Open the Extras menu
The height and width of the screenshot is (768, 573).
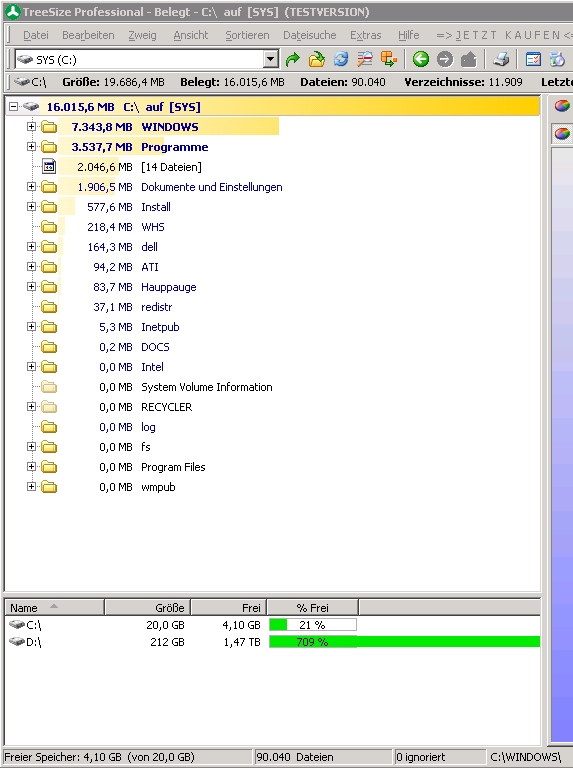point(366,35)
